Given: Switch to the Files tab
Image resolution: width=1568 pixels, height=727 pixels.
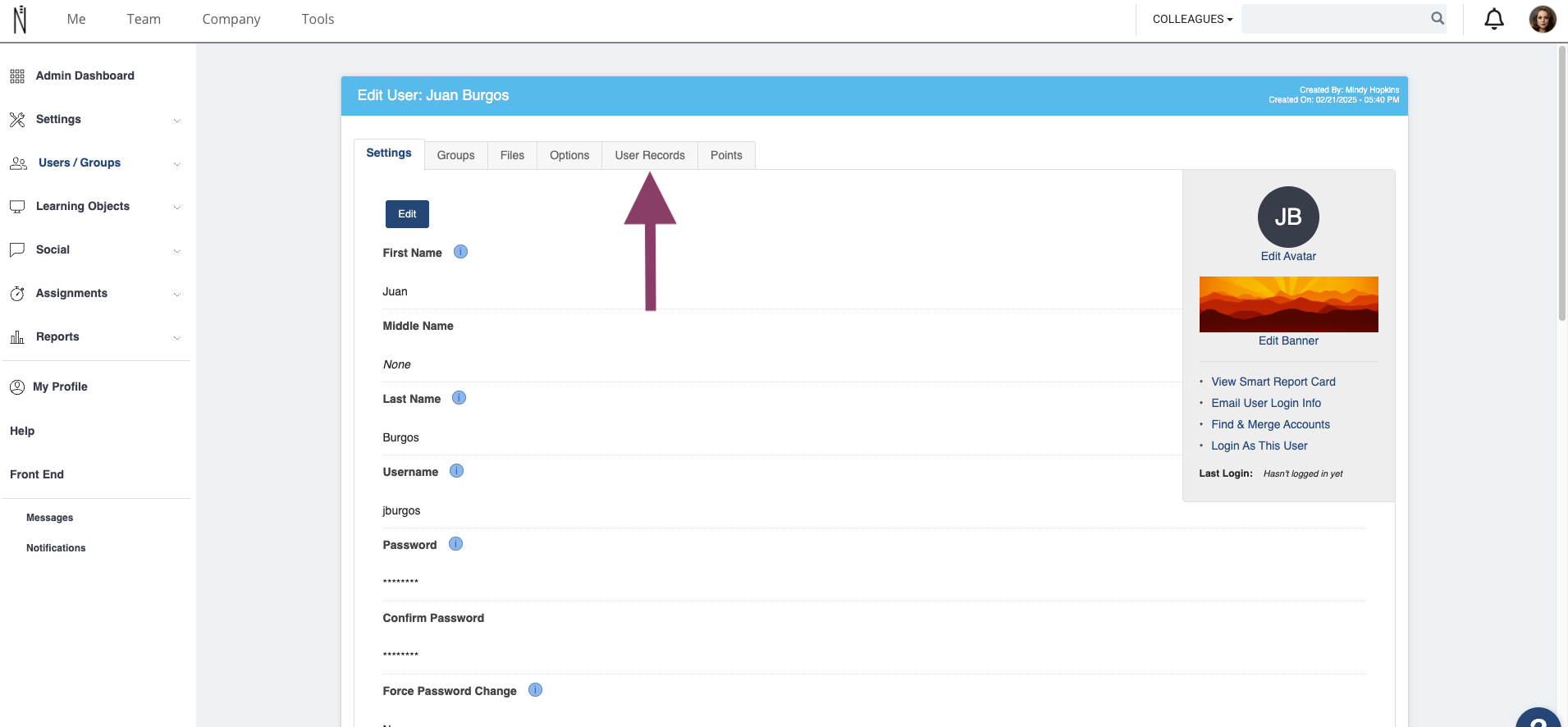Looking at the screenshot, I should coord(512,155).
